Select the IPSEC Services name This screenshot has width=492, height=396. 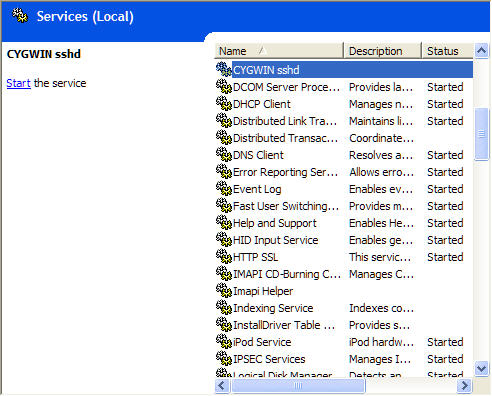pos(269,359)
